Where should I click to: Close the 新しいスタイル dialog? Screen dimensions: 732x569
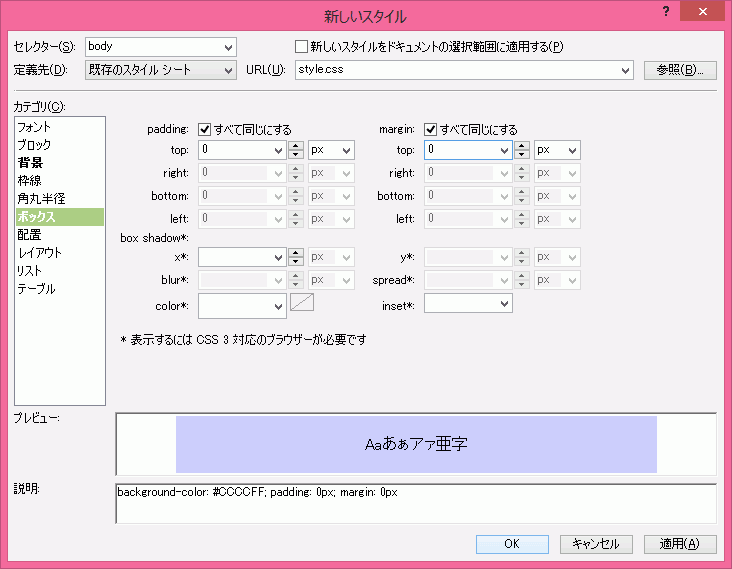point(702,11)
